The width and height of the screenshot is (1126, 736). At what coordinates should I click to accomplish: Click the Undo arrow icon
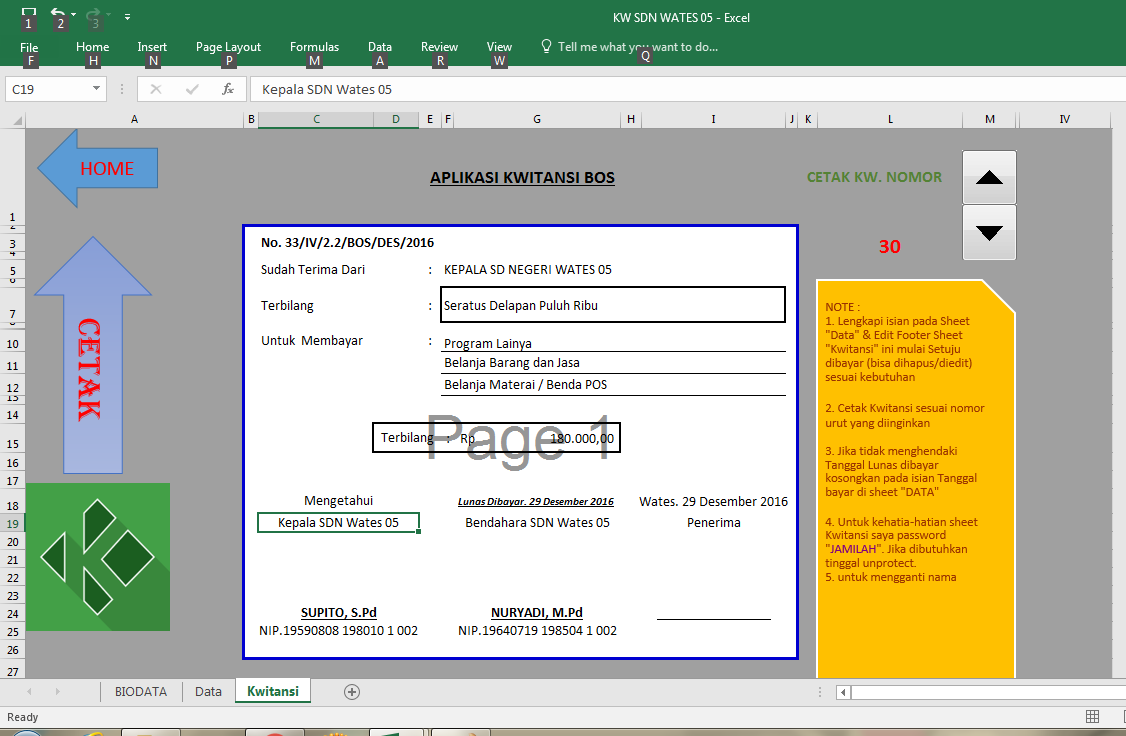click(x=58, y=14)
